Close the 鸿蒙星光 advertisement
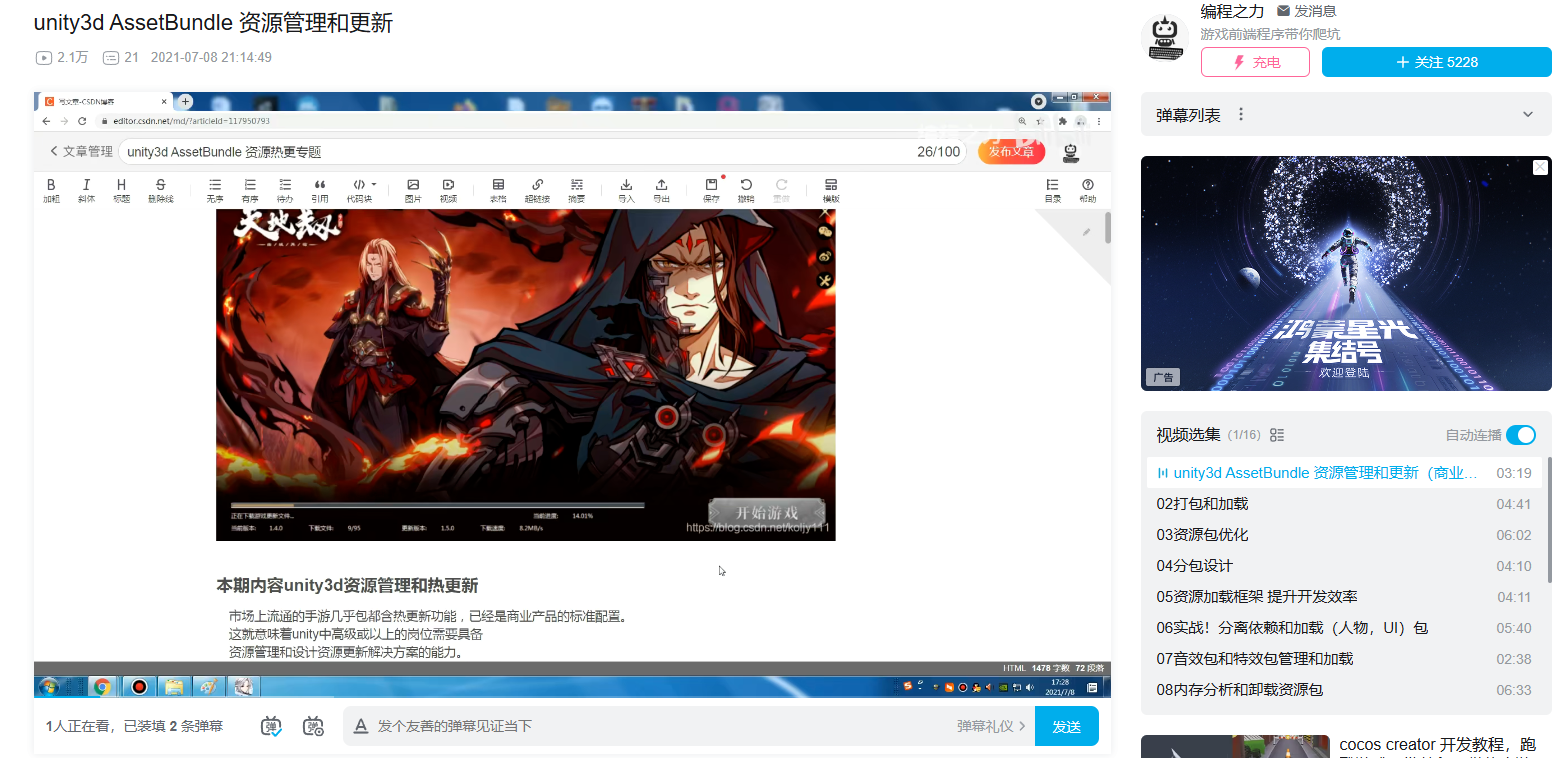The height and width of the screenshot is (758, 1561). (x=1540, y=167)
